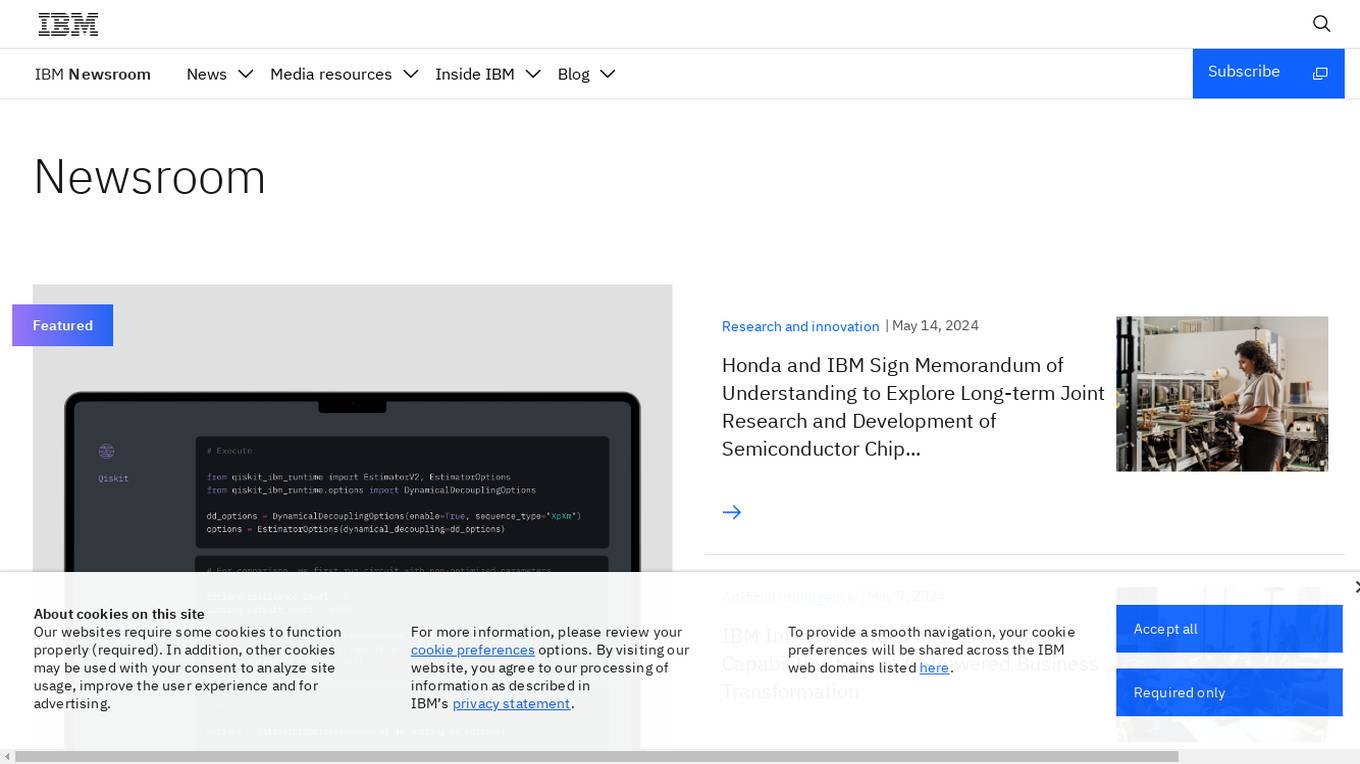The height and width of the screenshot is (764, 1360).
Task: Expand the Media resources chevron
Action: [410, 74]
